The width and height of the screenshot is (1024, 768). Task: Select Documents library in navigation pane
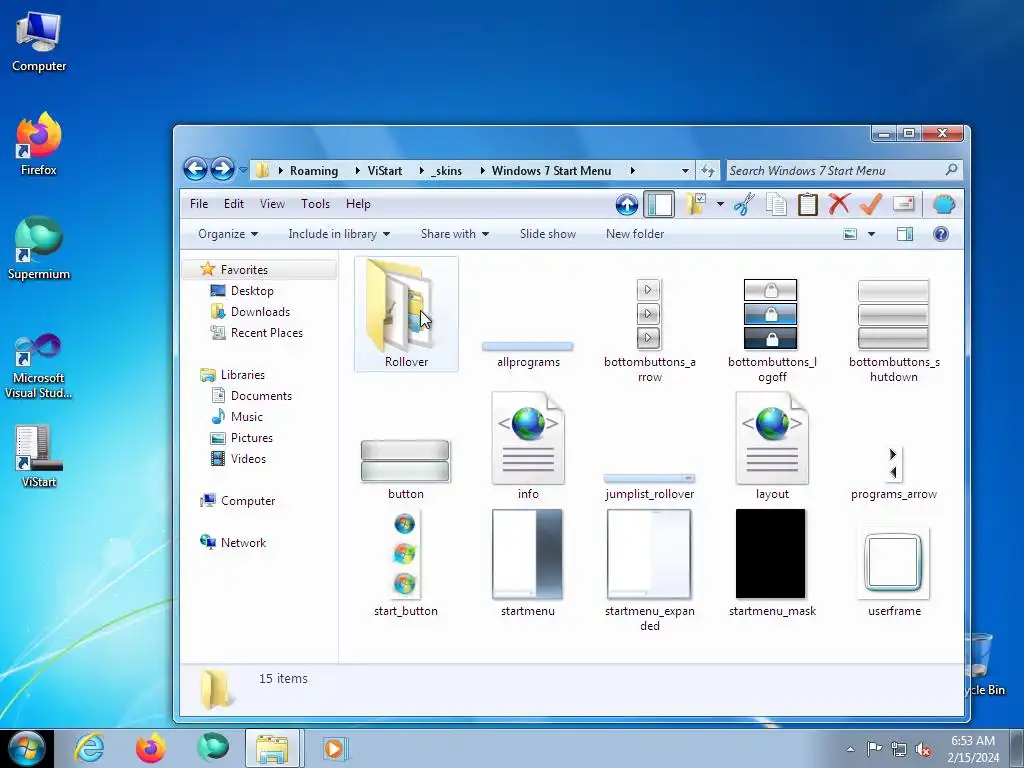261,396
